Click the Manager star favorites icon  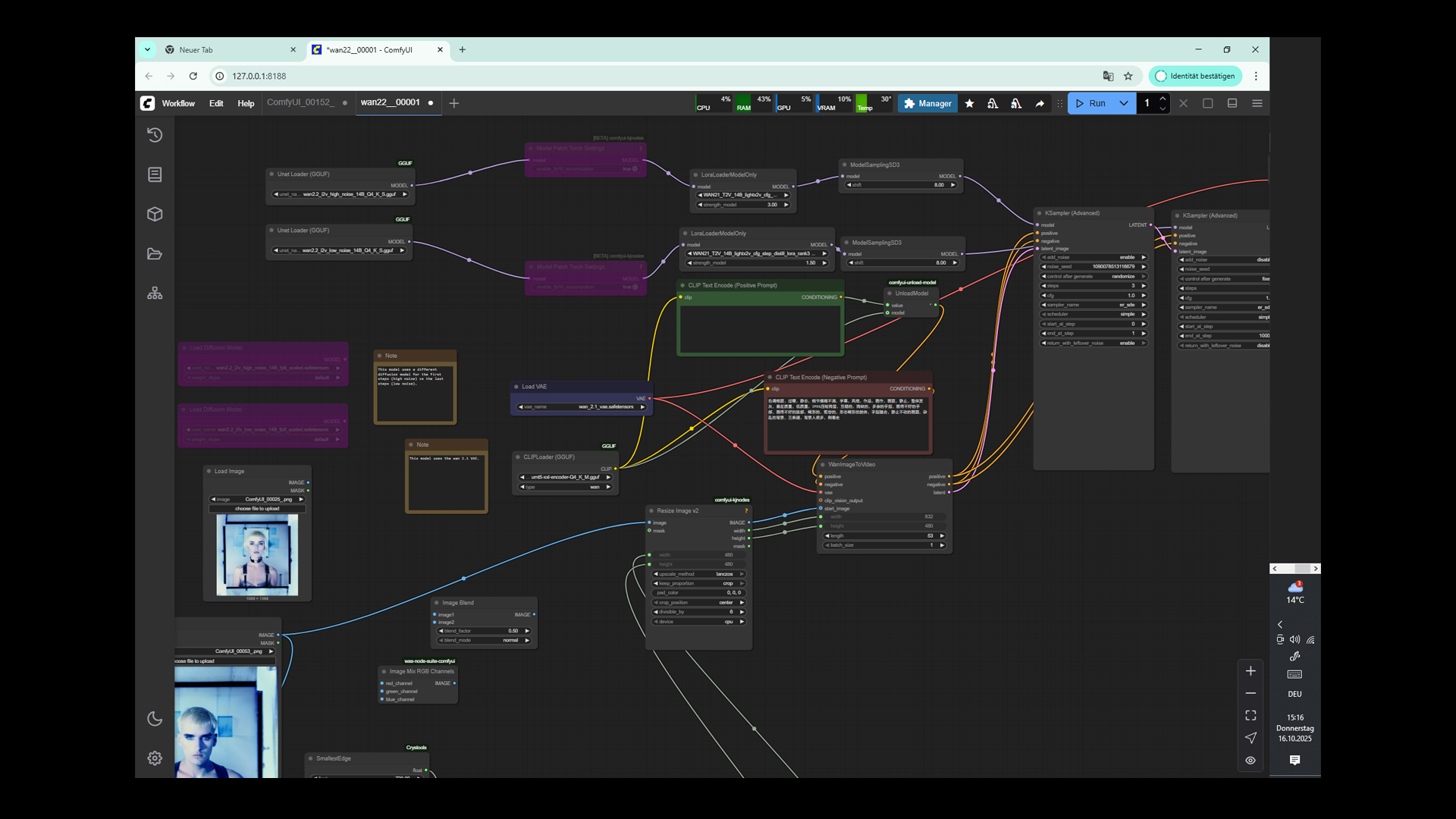(x=969, y=103)
